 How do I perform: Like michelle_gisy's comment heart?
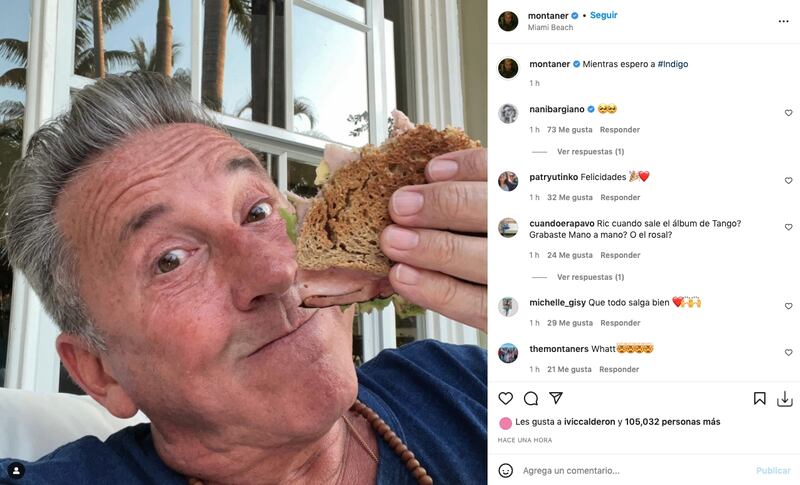(788, 306)
